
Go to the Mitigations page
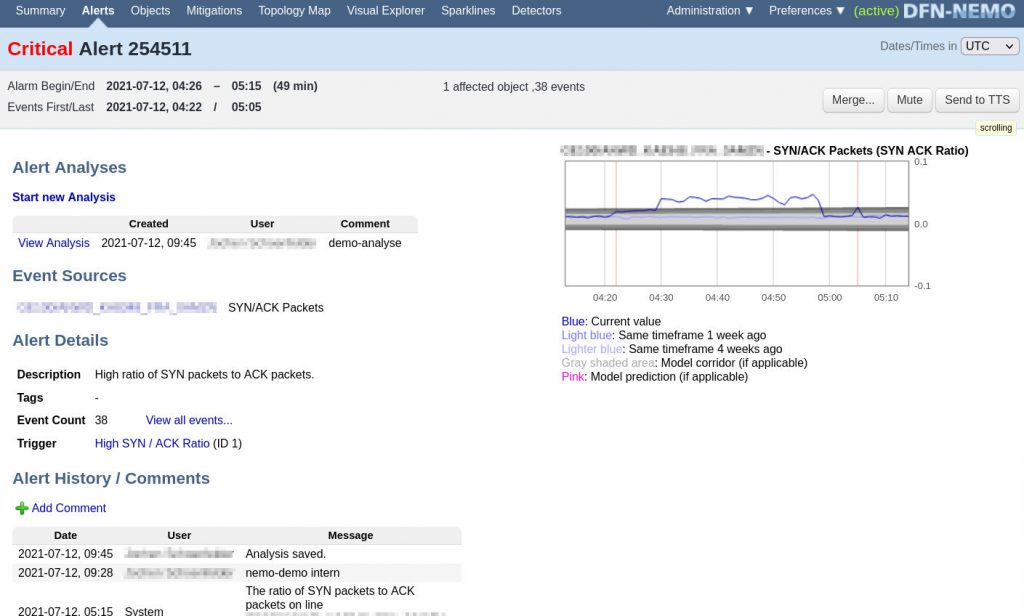point(214,11)
